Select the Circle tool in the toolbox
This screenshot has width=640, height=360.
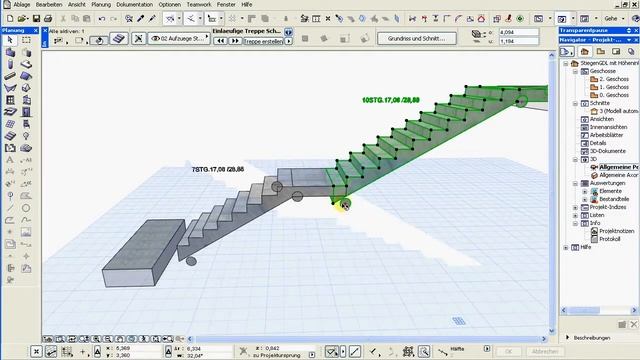coord(26,208)
